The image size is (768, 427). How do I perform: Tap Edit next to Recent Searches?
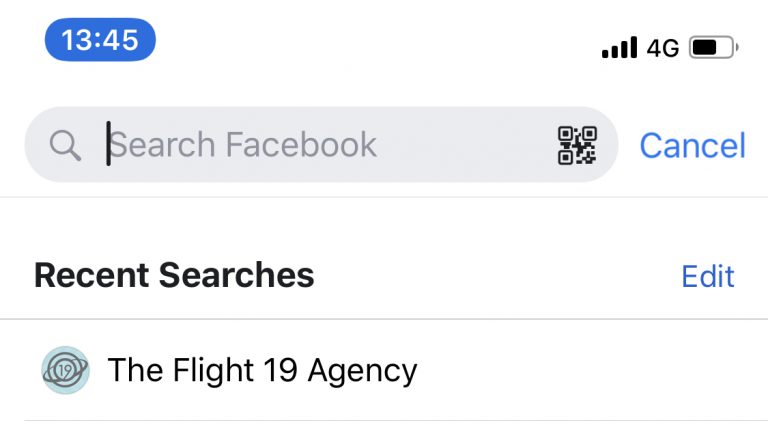pyautogui.click(x=708, y=276)
